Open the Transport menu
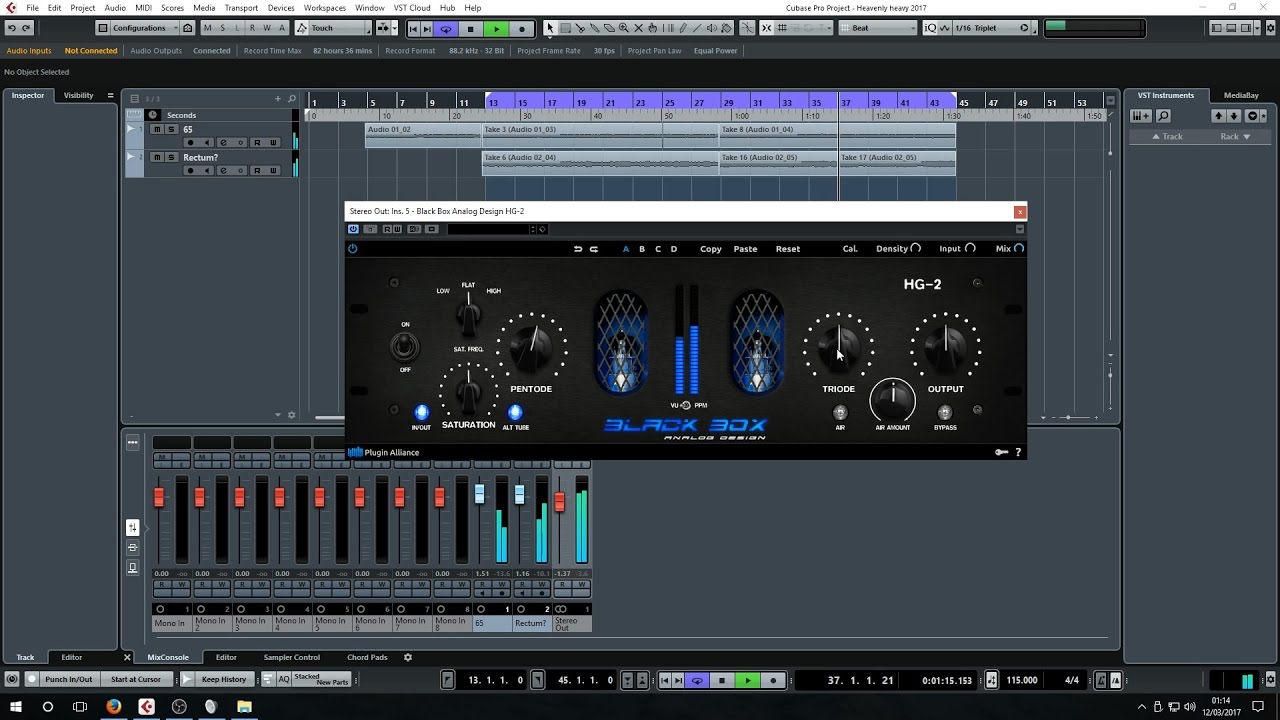The width and height of the screenshot is (1280, 720). pyautogui.click(x=241, y=8)
